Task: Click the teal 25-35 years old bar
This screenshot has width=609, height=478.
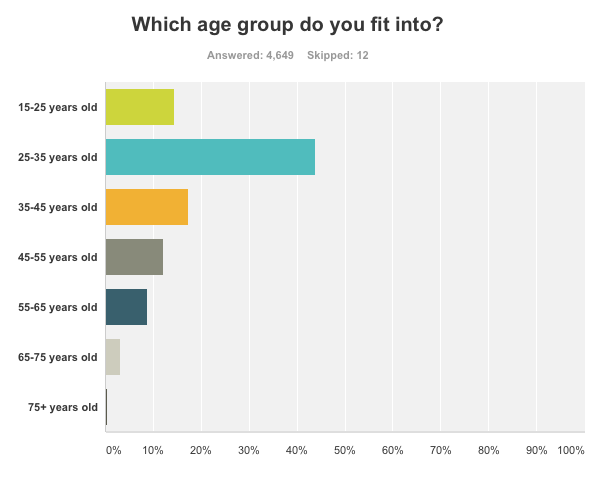Action: point(210,157)
